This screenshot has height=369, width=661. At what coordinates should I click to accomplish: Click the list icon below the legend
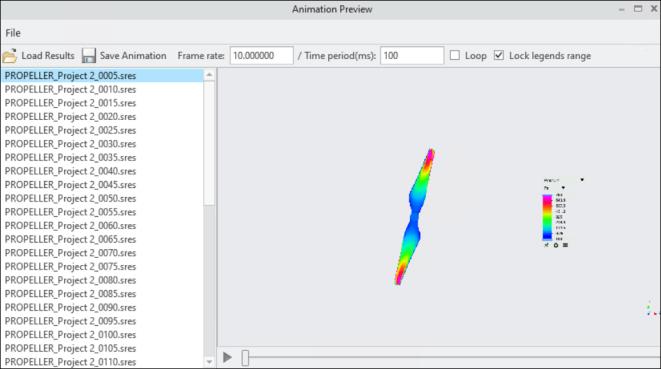[x=565, y=245]
